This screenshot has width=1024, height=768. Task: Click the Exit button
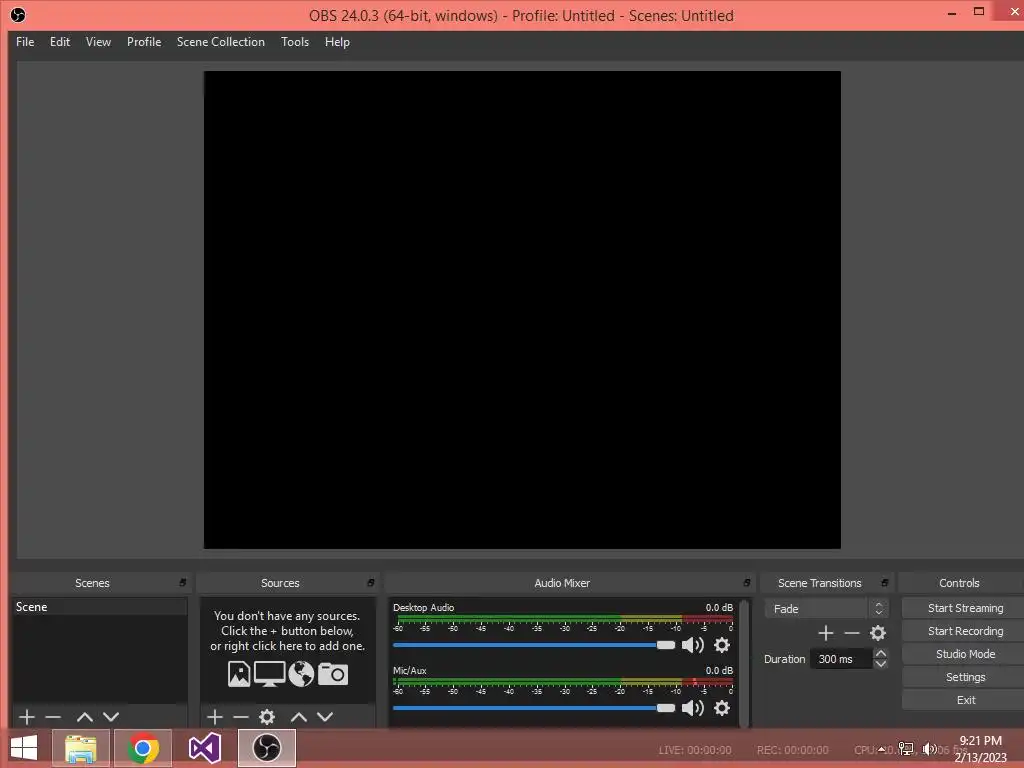(x=965, y=700)
